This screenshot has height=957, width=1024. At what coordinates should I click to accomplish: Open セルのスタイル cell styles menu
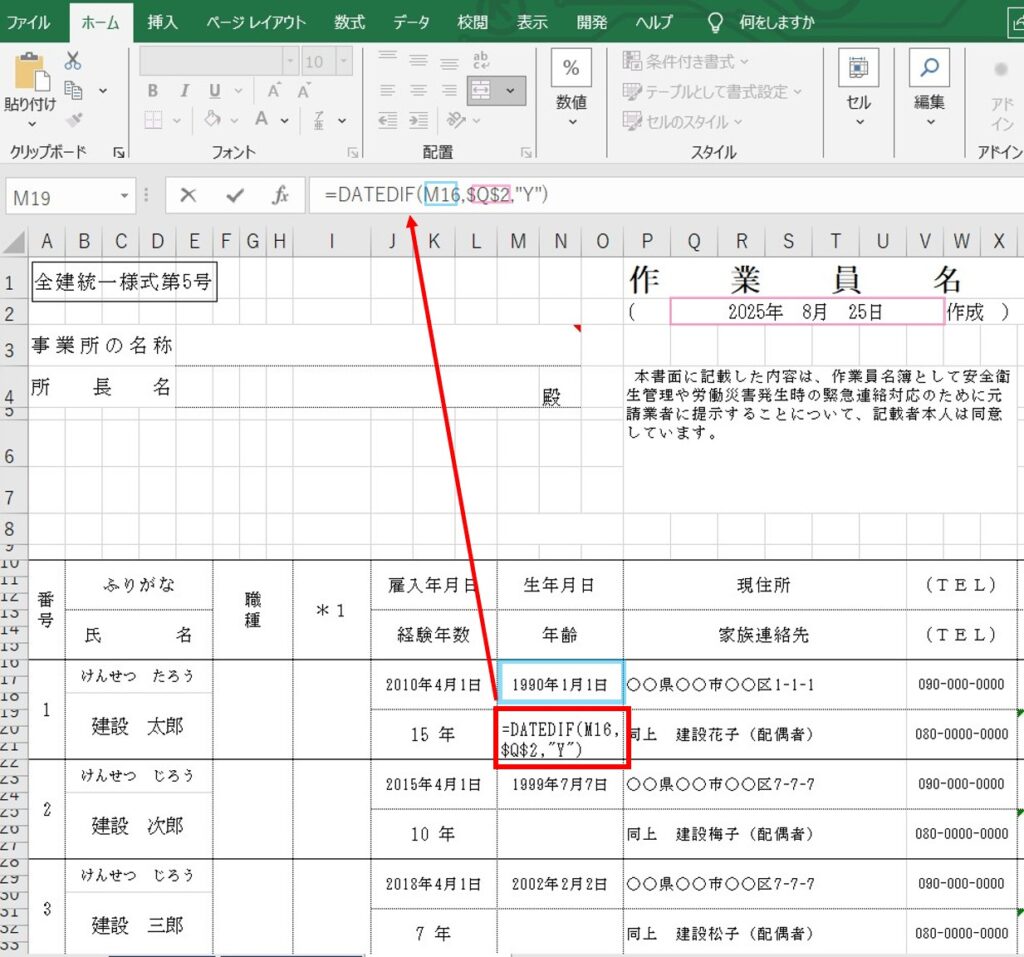[x=682, y=122]
